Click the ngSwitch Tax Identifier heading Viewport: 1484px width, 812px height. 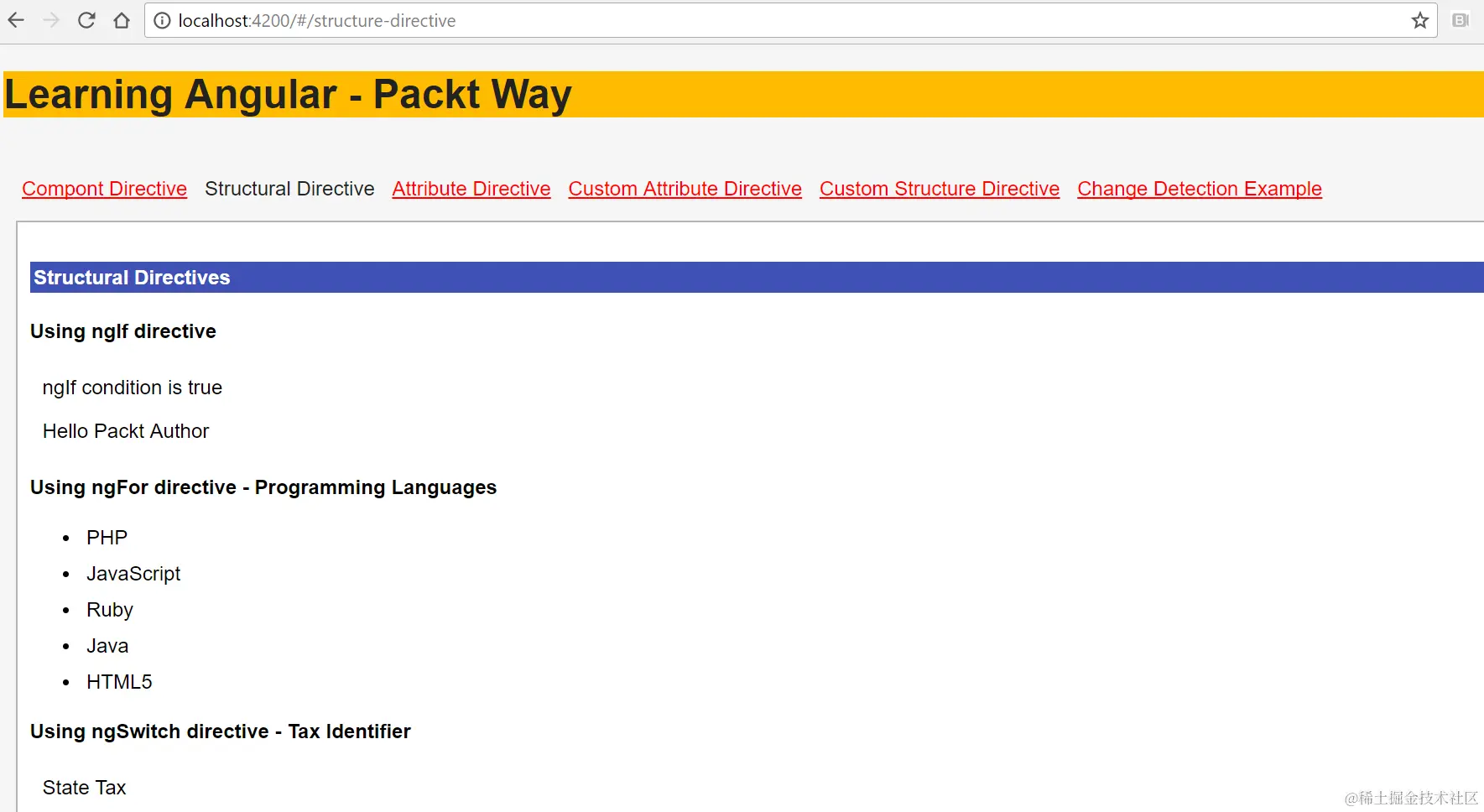coord(221,731)
